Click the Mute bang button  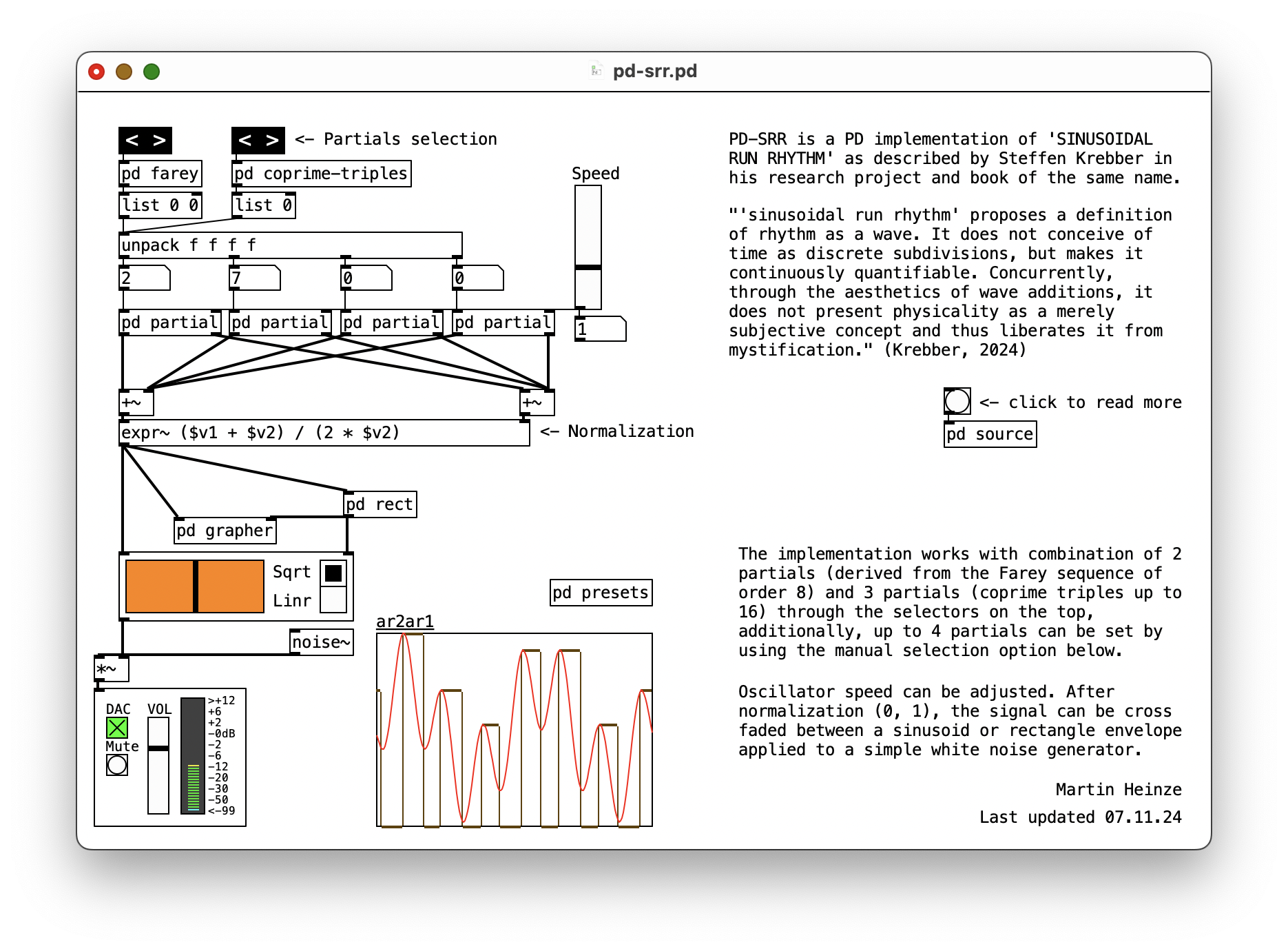[x=117, y=765]
